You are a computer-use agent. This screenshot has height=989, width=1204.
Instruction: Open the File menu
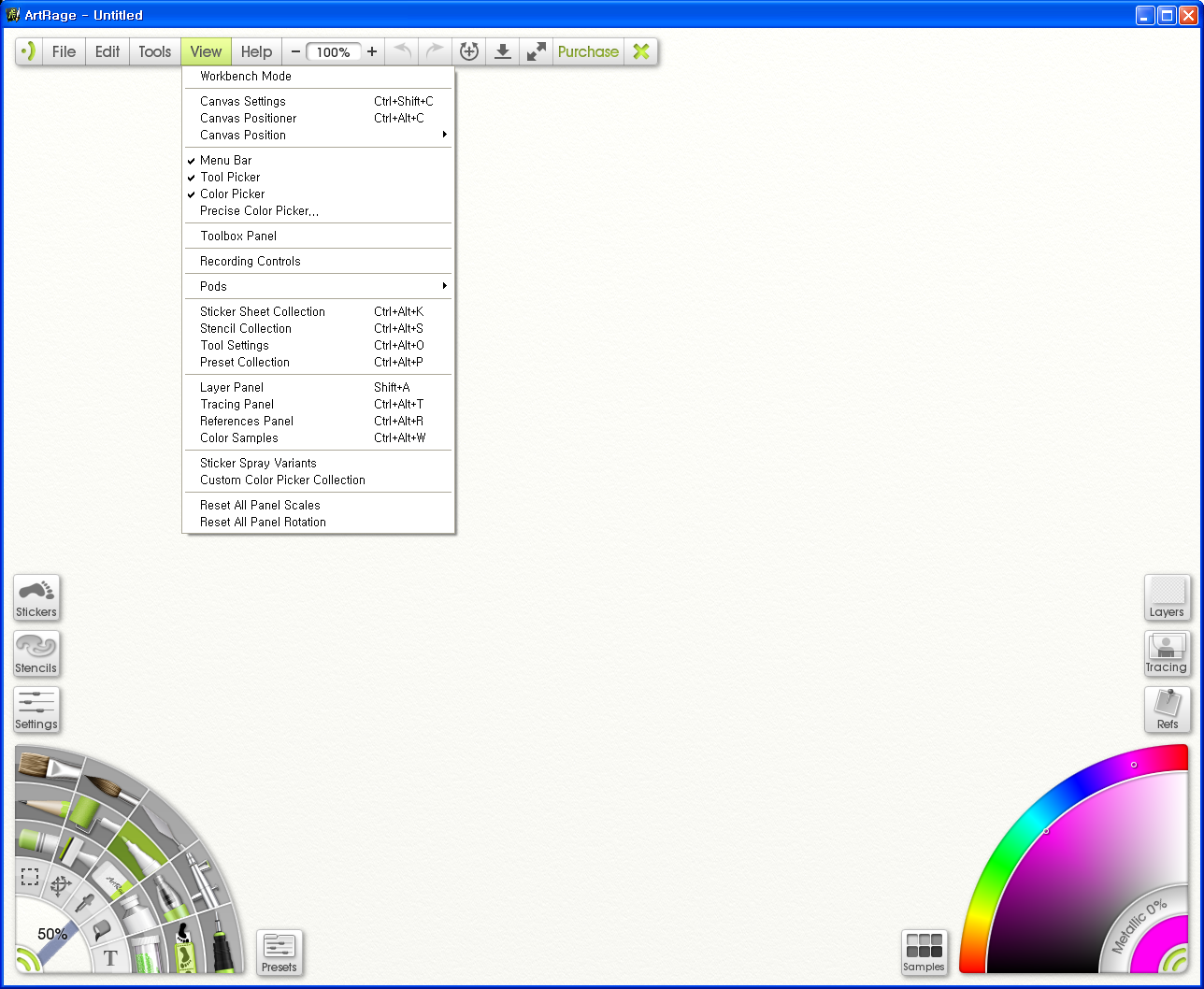[x=64, y=51]
